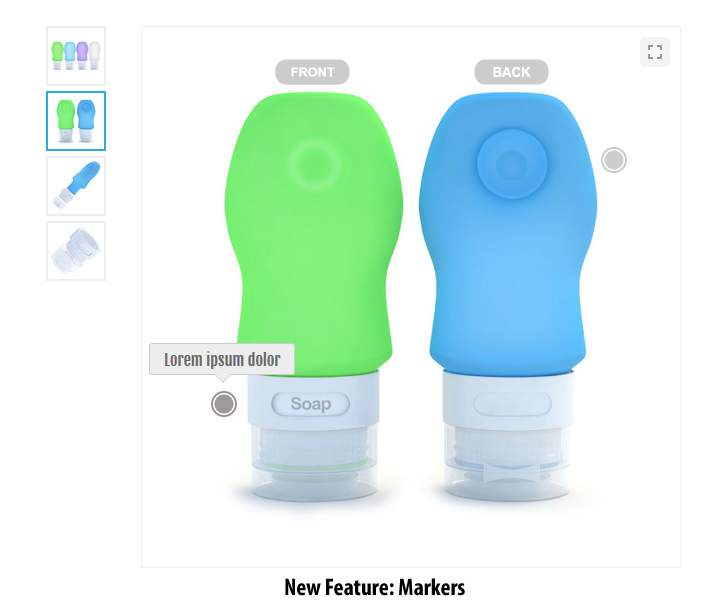Screen dimensions: 728x607
Task: Open fullscreen view of product image
Action: [655, 52]
